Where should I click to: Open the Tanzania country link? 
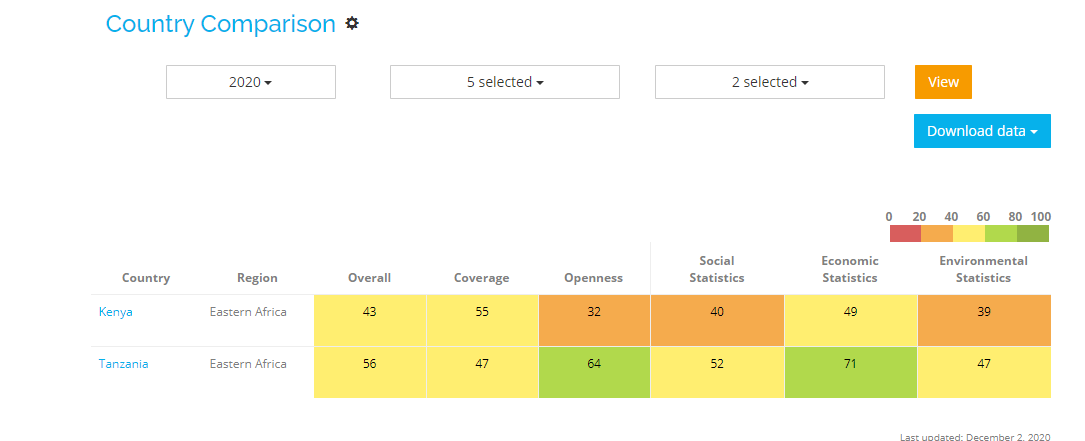pos(123,364)
